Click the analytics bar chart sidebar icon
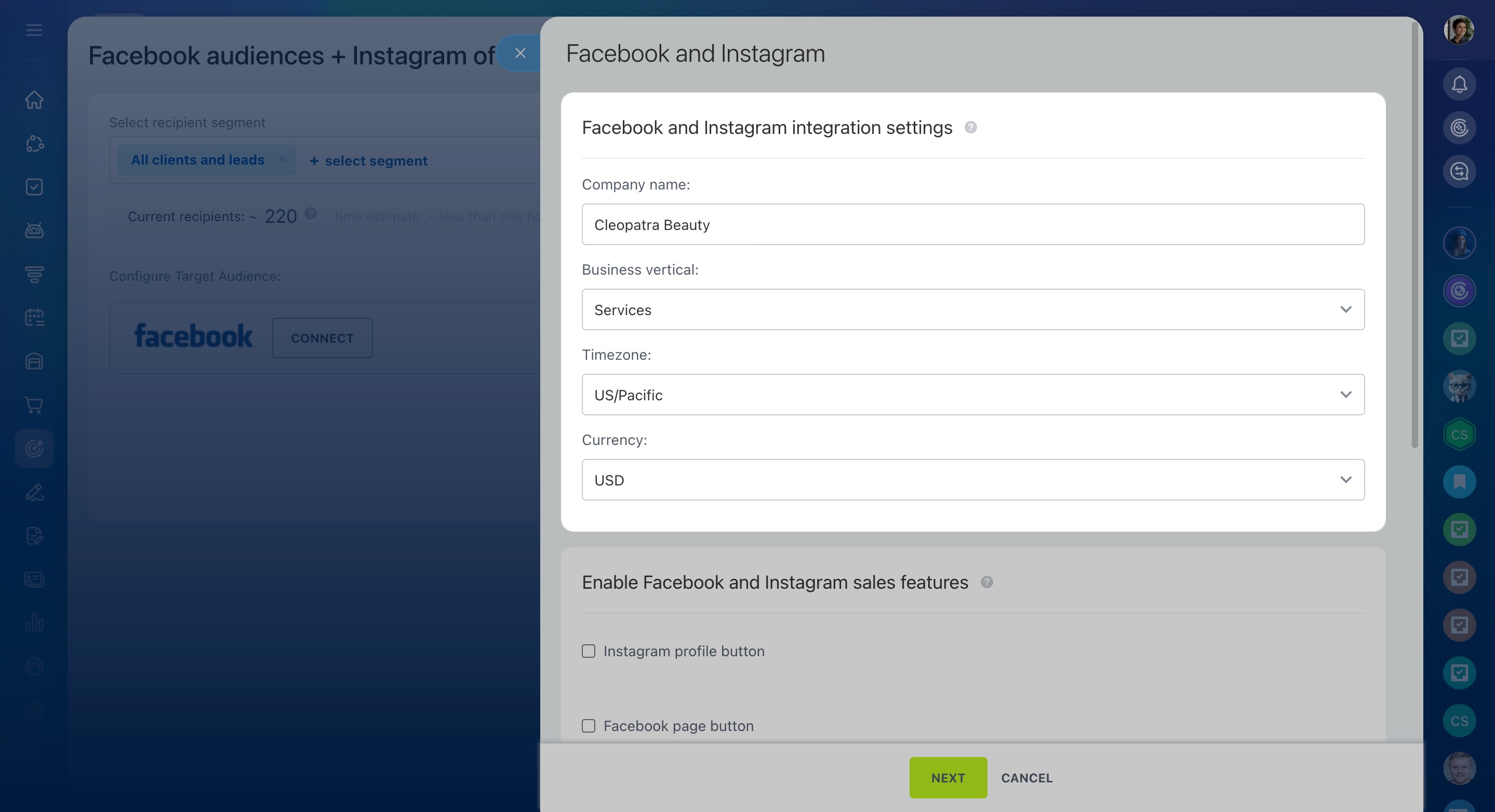The image size is (1495, 812). click(x=34, y=622)
